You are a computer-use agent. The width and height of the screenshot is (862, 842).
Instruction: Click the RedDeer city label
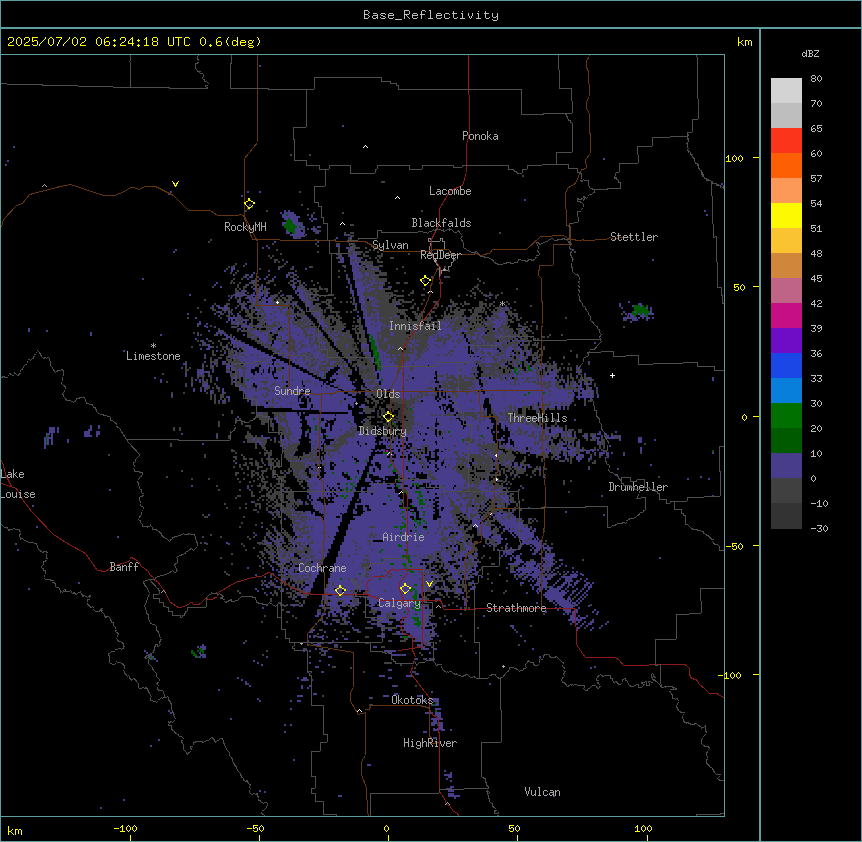440,255
